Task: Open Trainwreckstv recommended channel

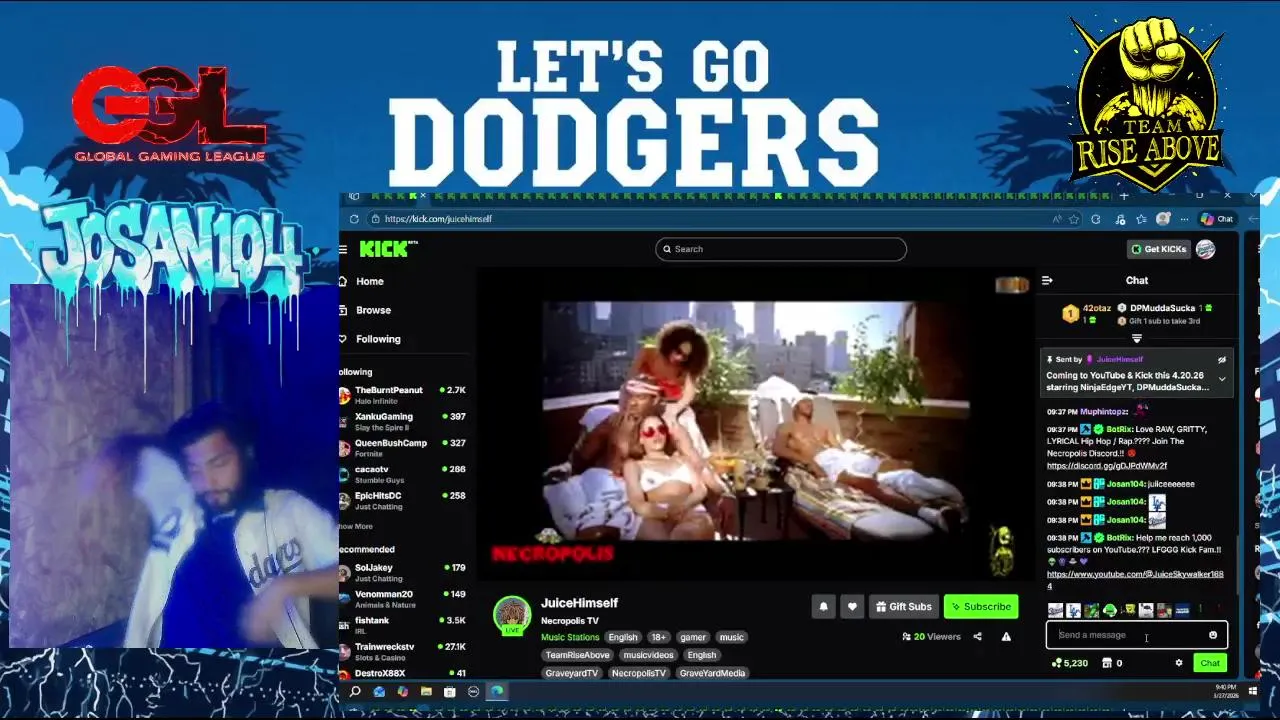Action: (x=402, y=651)
